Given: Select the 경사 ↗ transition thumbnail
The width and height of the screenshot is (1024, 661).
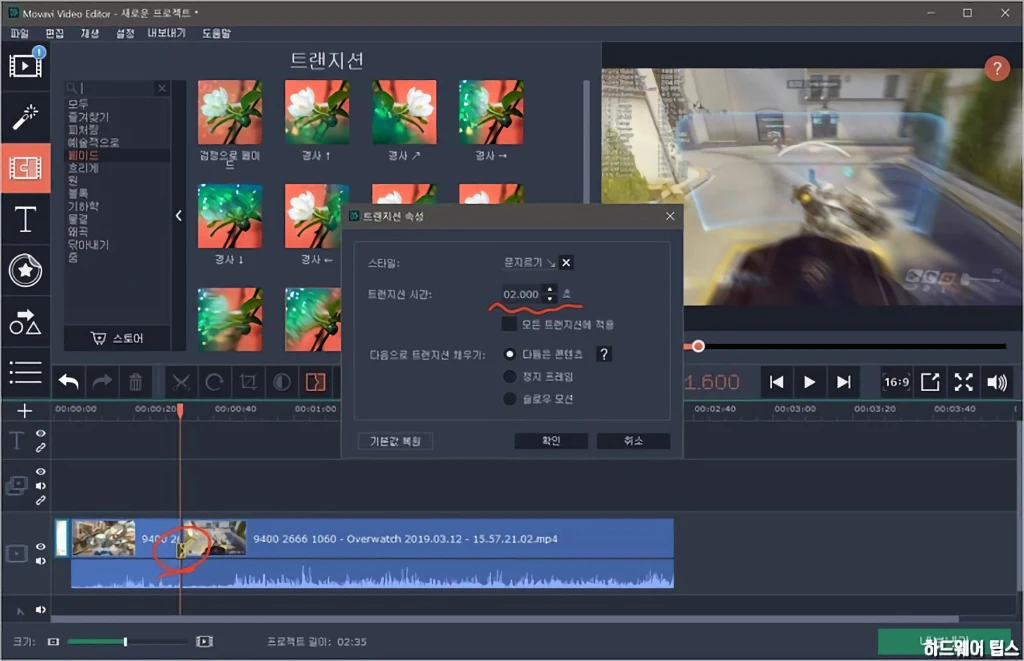Looking at the screenshot, I should point(404,112).
